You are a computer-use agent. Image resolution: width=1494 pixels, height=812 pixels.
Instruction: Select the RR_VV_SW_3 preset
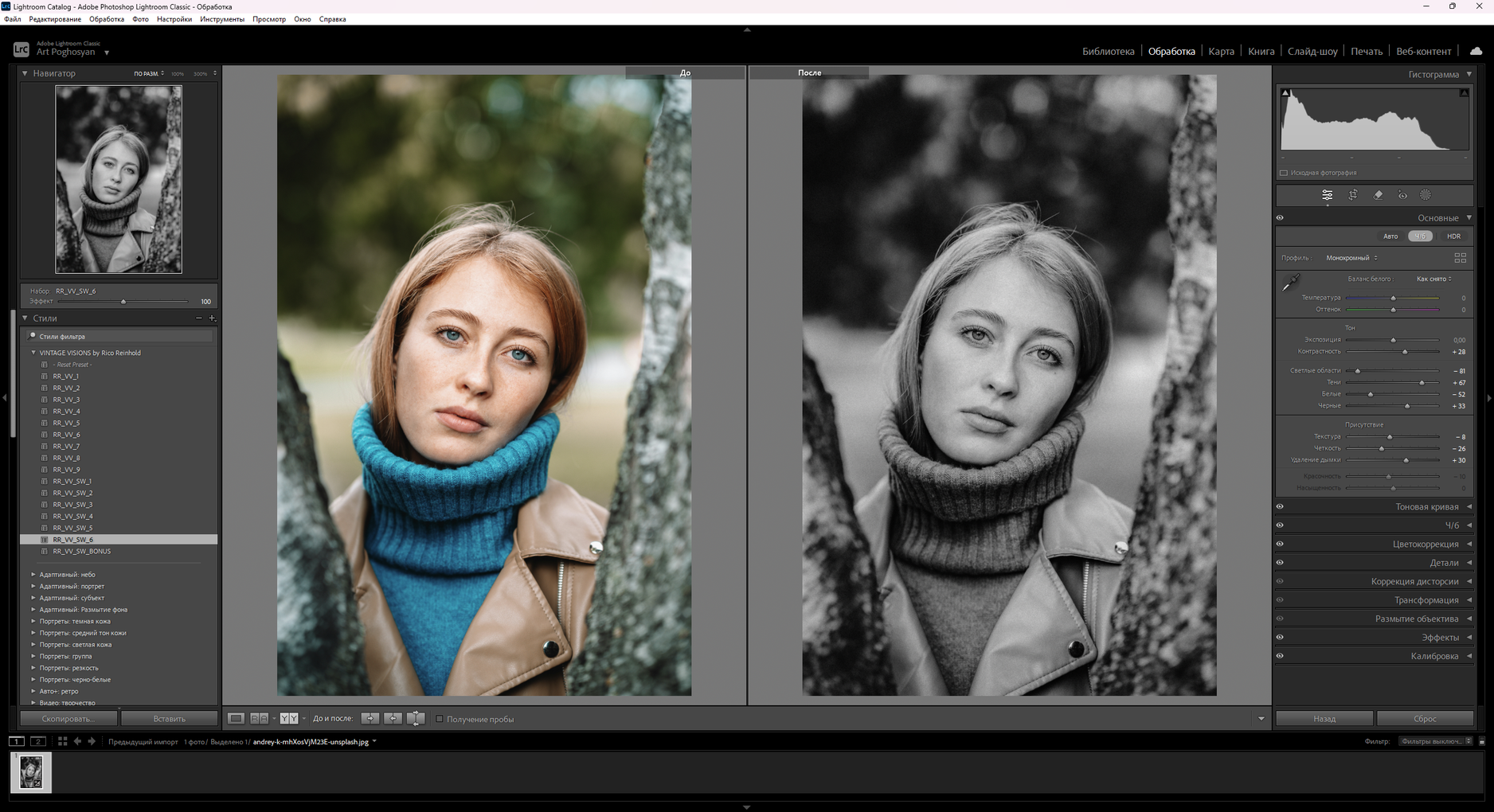(72, 505)
